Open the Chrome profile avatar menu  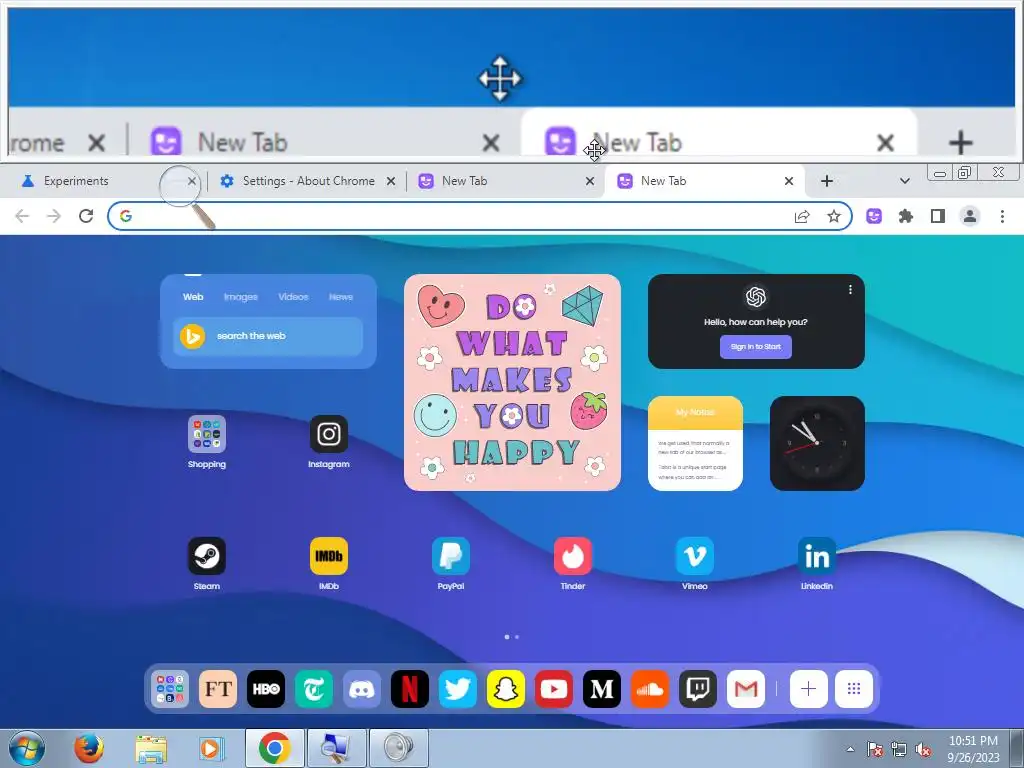coord(970,216)
